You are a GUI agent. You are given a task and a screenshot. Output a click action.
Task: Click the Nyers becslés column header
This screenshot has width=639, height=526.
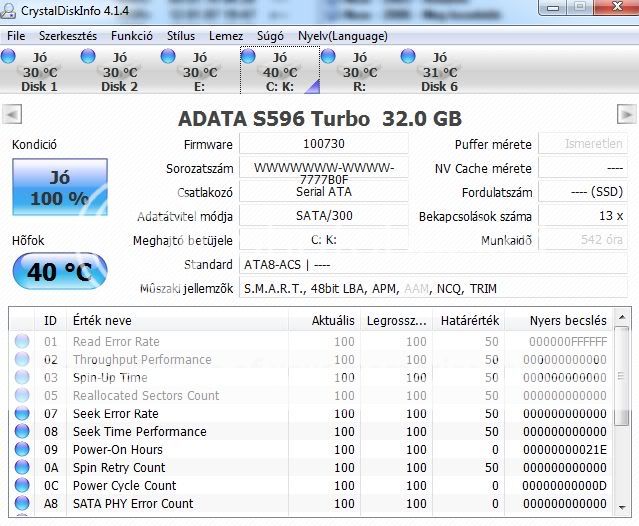tap(568, 321)
